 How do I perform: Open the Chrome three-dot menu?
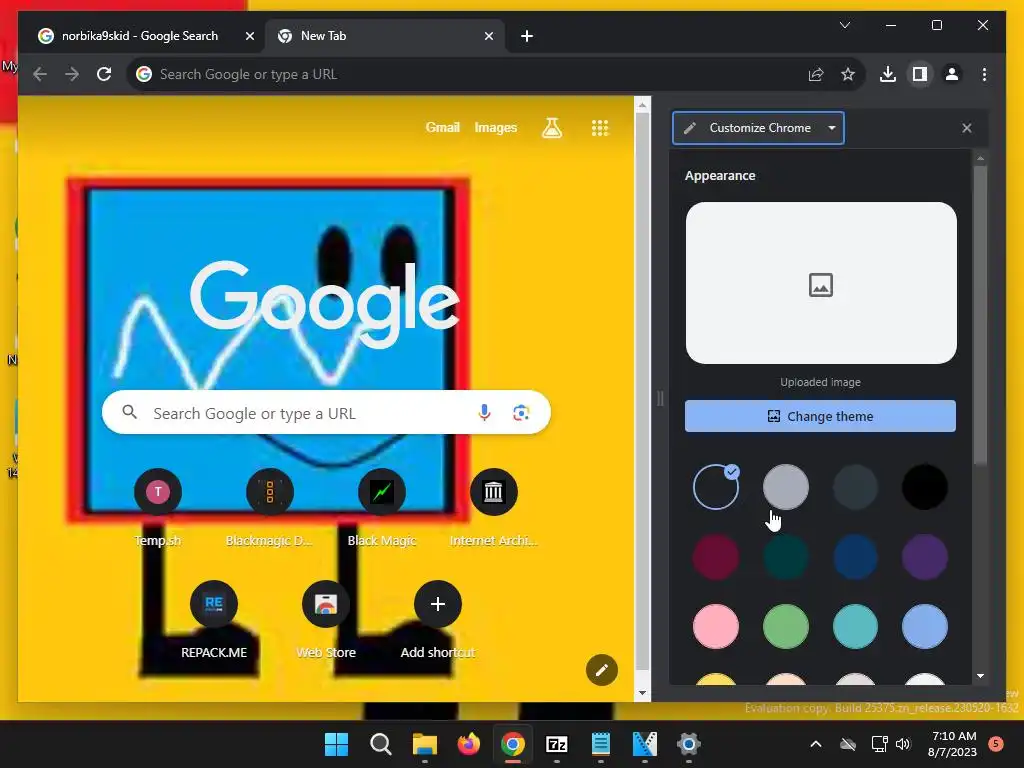point(984,74)
